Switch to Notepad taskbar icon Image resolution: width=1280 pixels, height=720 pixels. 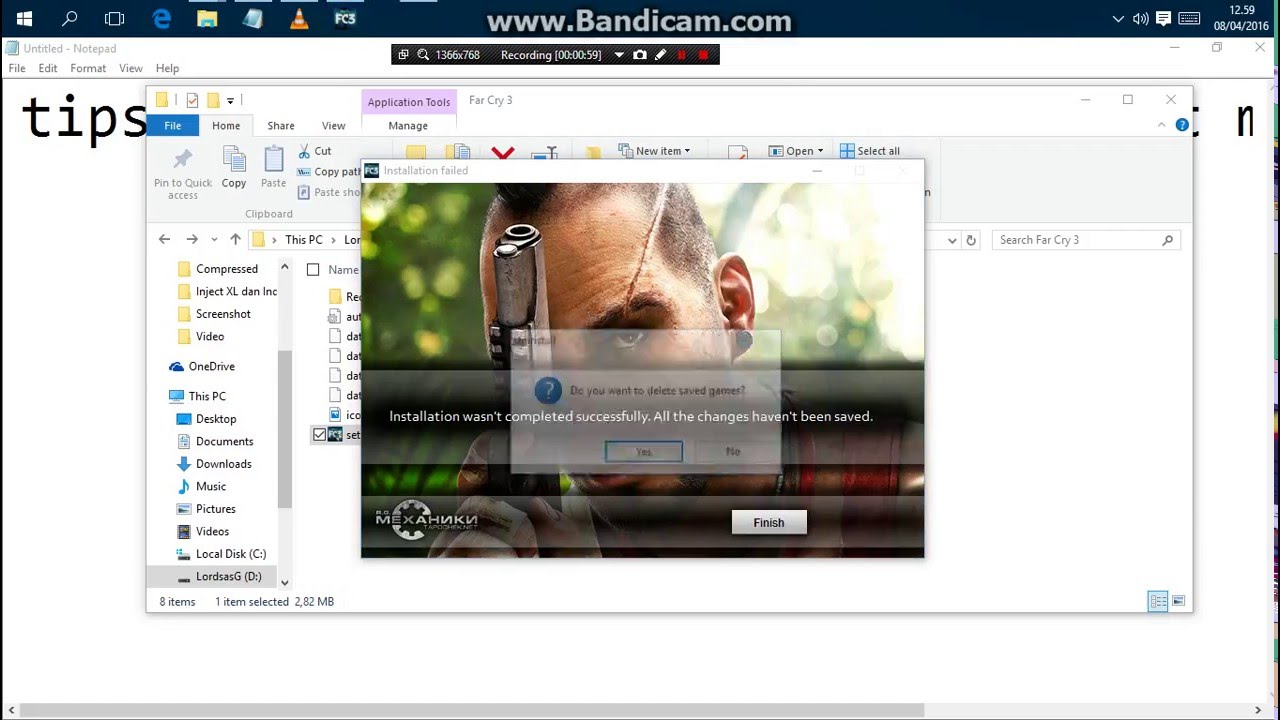pos(253,18)
